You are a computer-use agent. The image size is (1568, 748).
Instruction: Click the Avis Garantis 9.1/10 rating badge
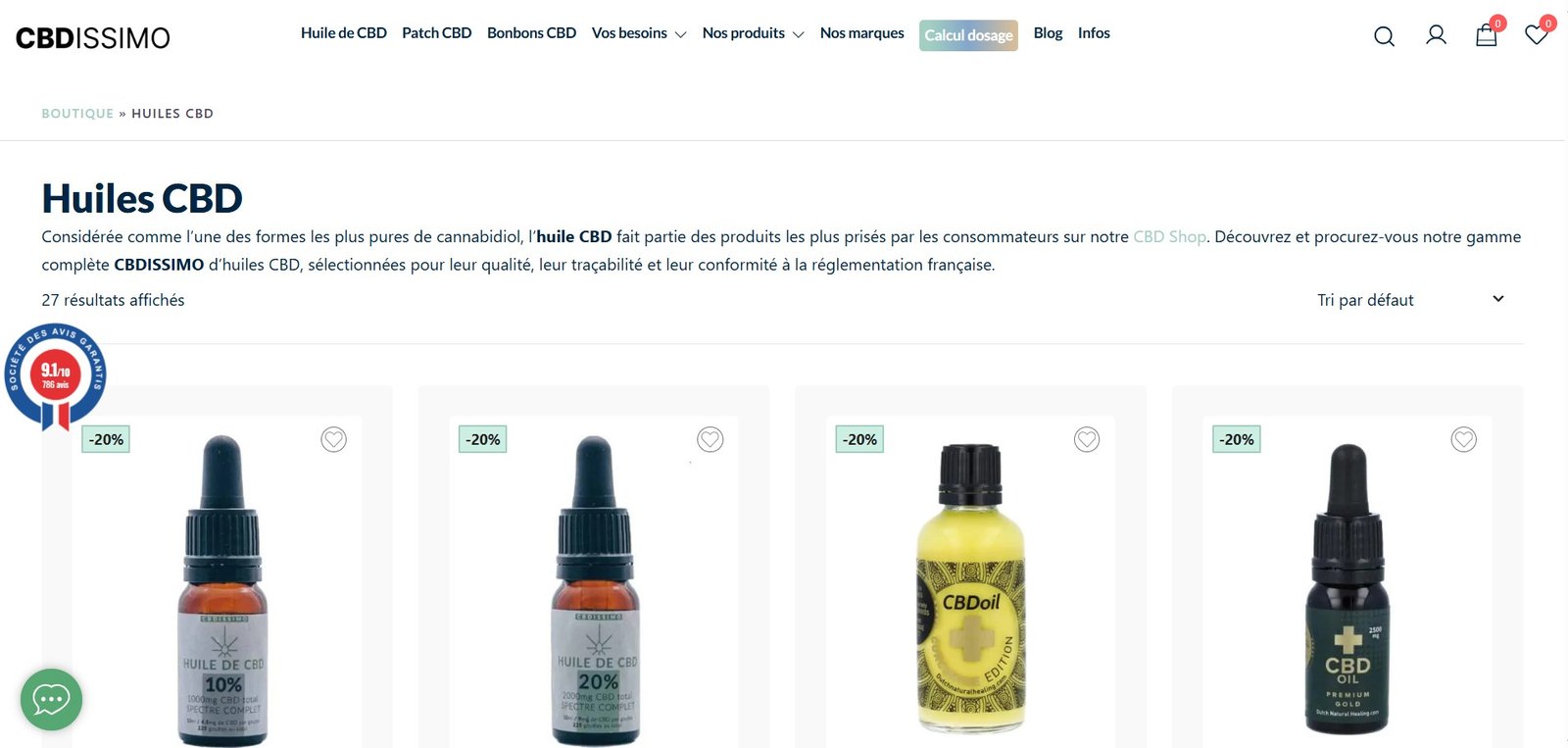55,376
